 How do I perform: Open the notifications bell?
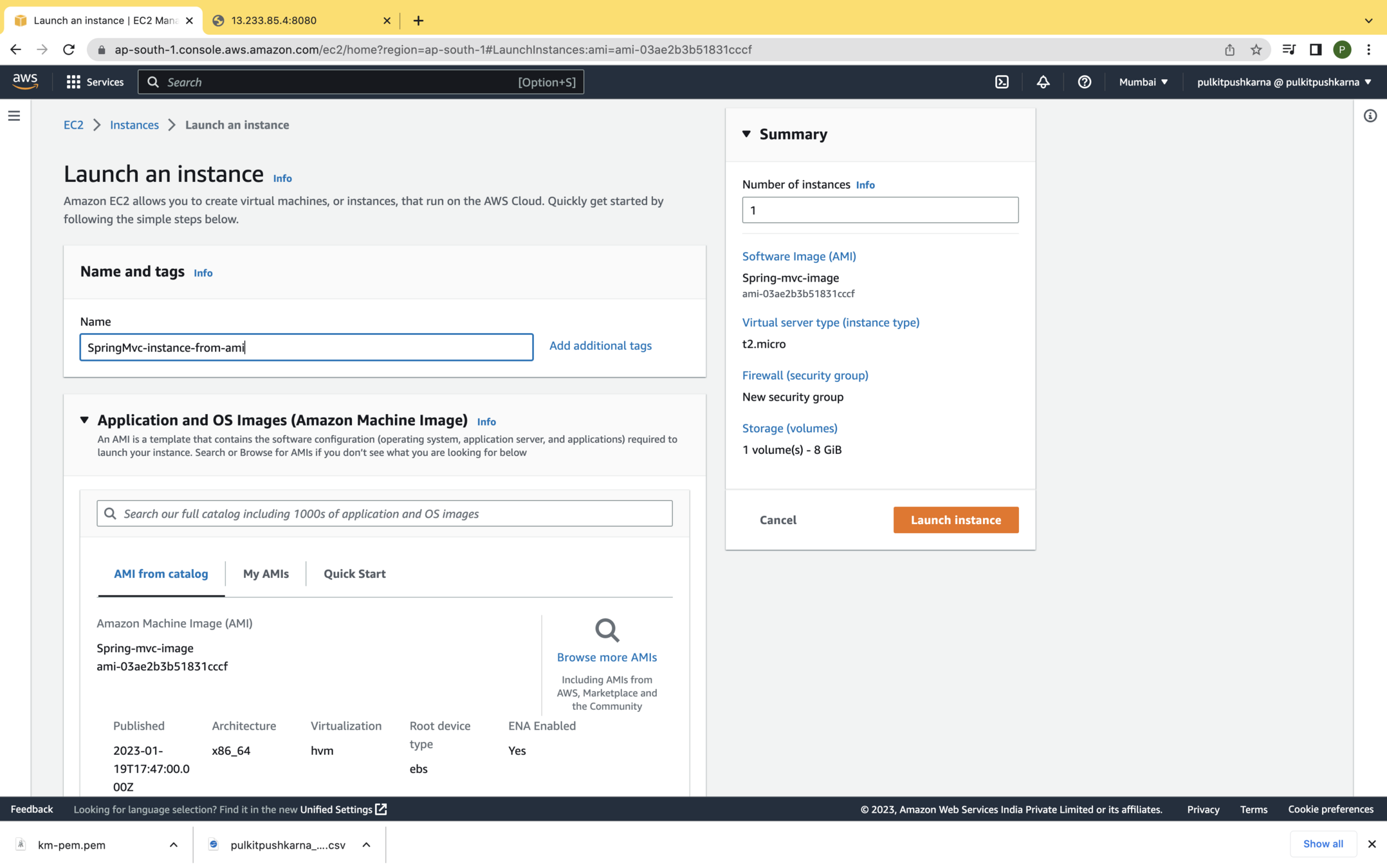(x=1043, y=82)
